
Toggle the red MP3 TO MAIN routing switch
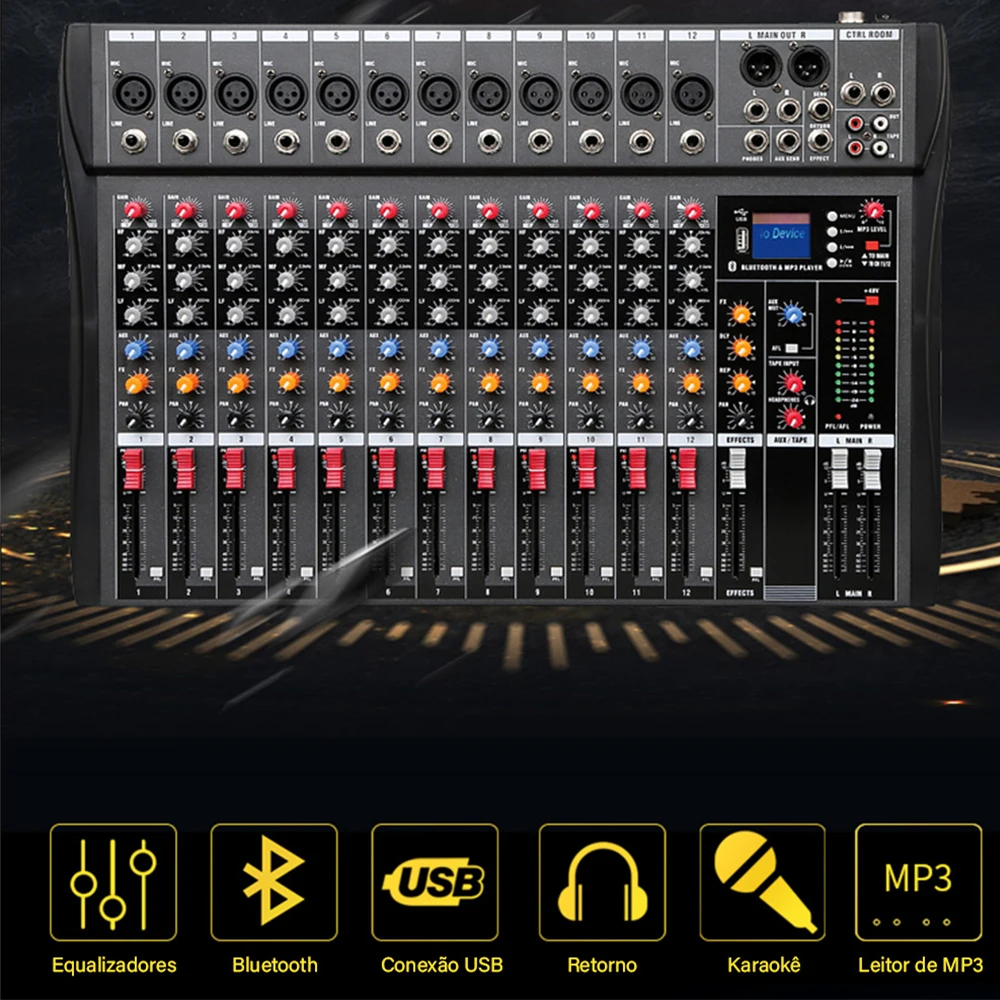(871, 246)
